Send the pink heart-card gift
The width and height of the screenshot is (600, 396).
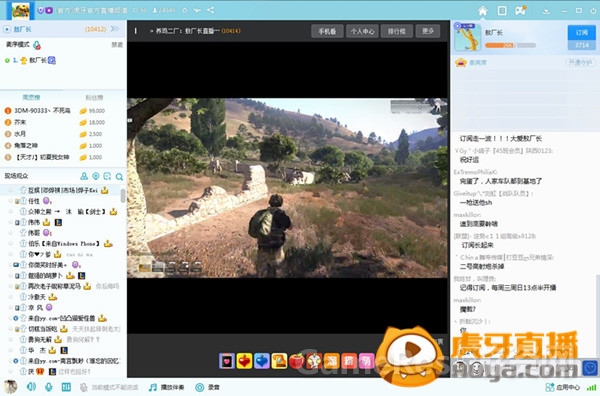[227, 361]
